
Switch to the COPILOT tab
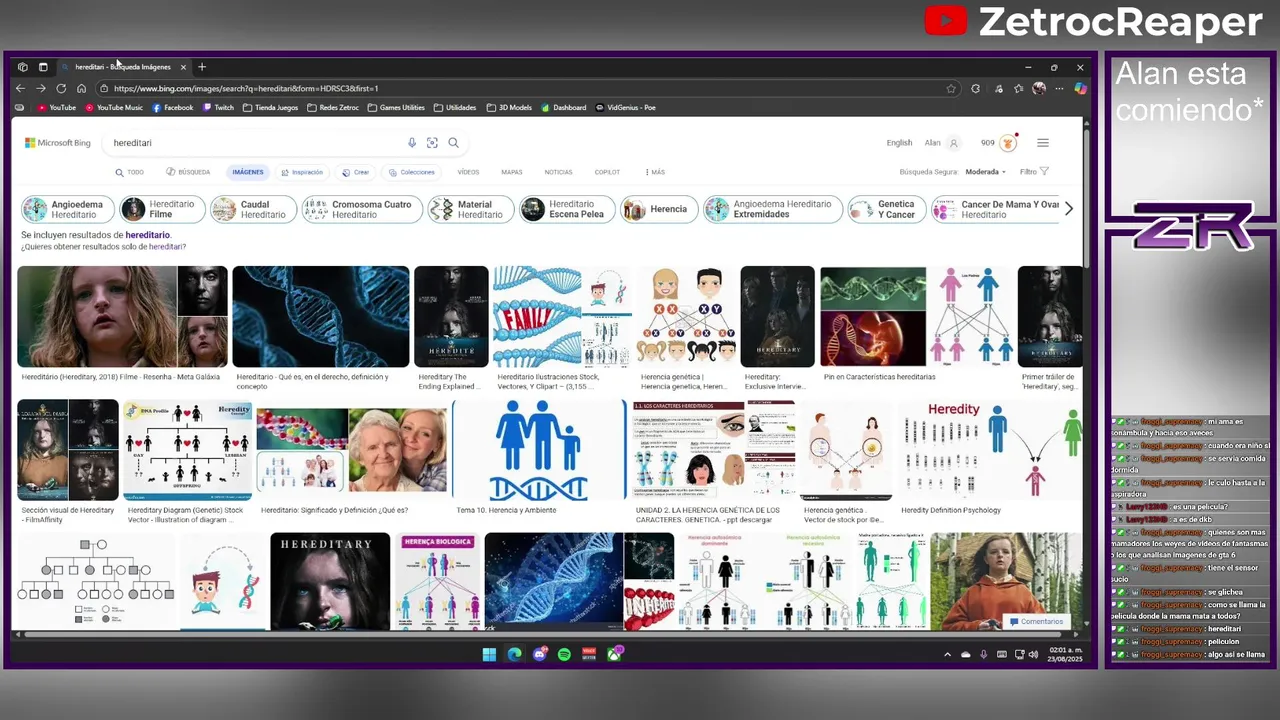point(607,172)
